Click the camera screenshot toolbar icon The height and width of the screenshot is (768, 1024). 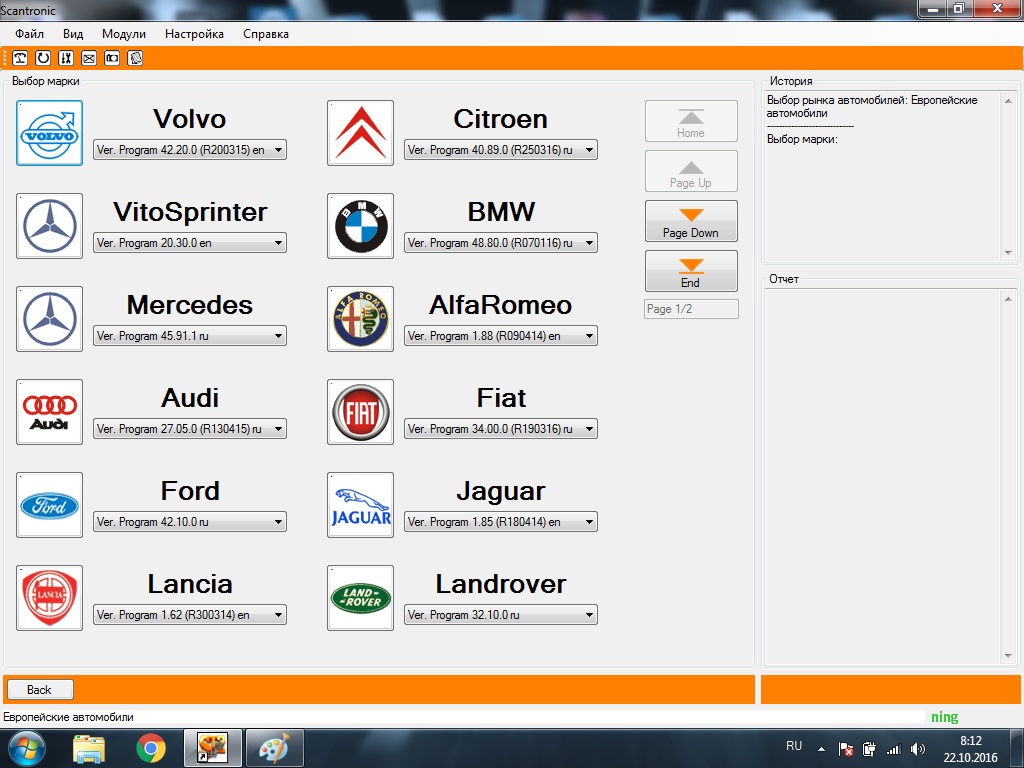click(112, 58)
